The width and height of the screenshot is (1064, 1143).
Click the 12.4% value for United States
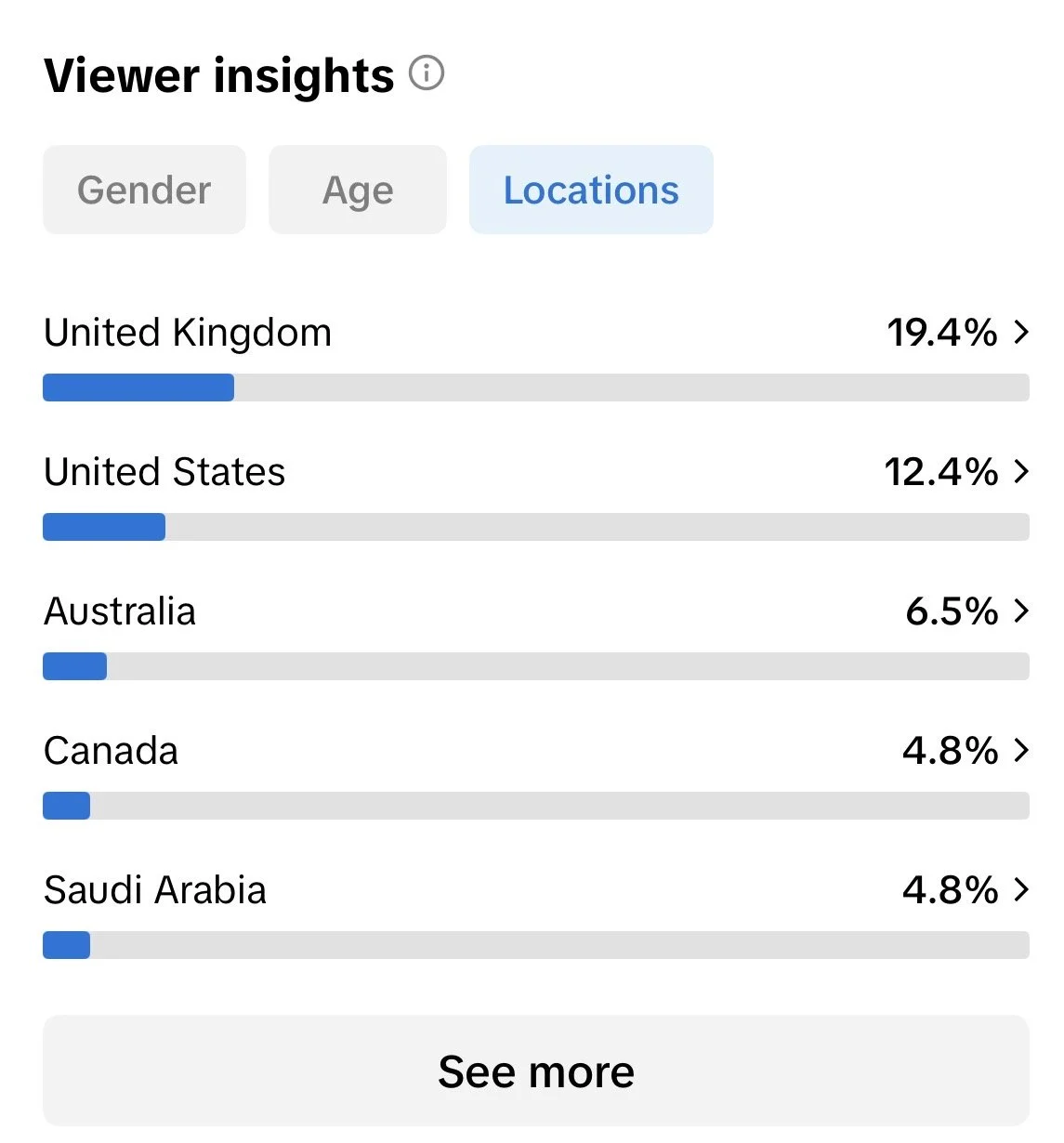tap(941, 472)
